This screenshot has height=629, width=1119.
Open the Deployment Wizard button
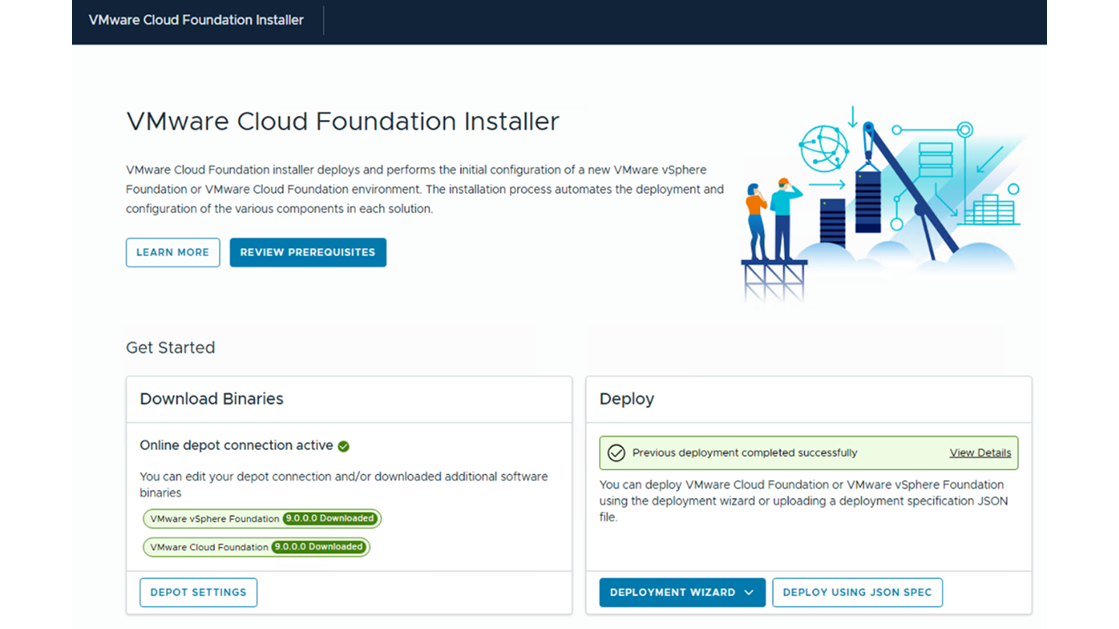[x=682, y=593]
